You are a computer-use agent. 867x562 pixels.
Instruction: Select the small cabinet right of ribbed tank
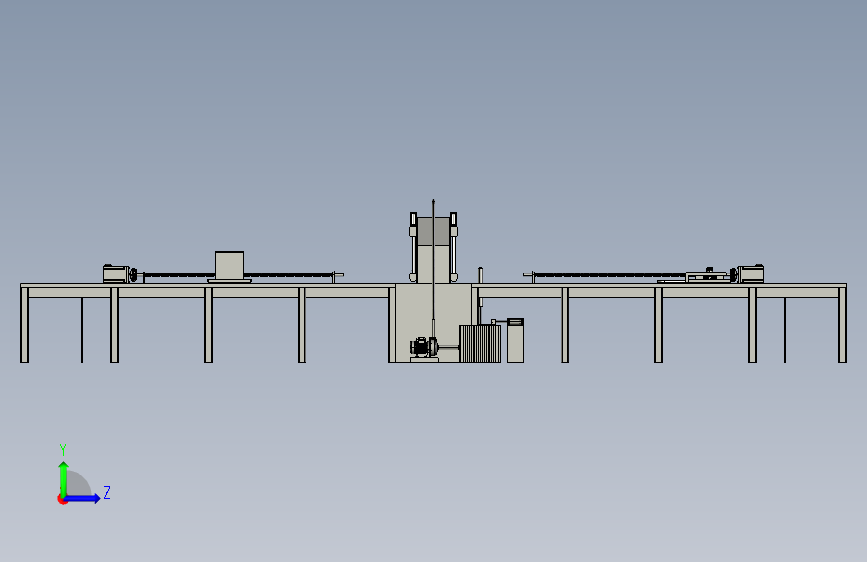tap(515, 341)
